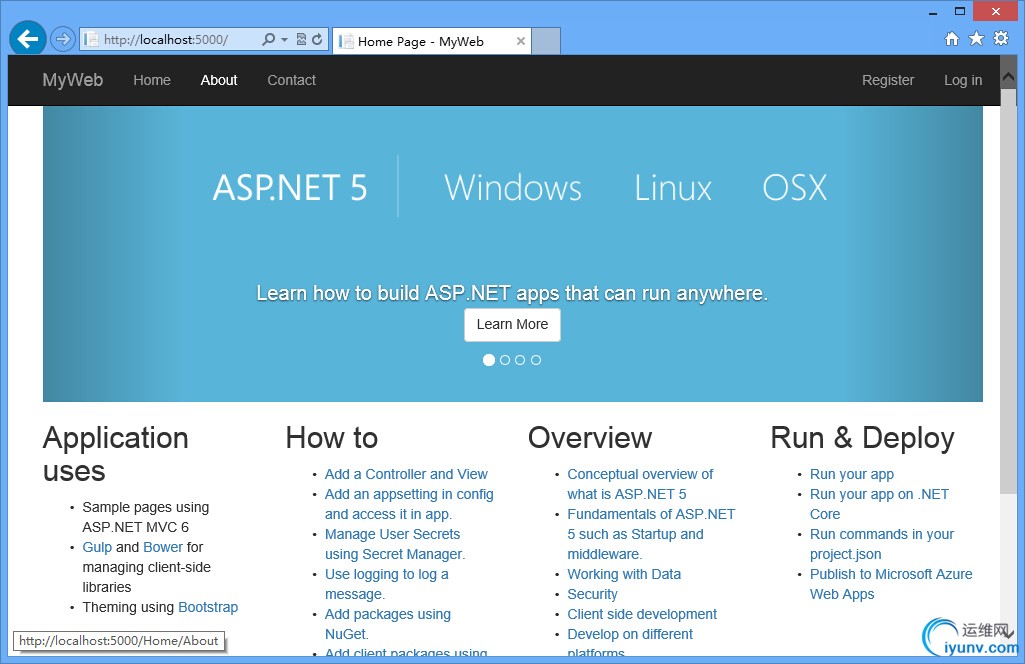
Task: Select the Home Page - MyWeb tab
Action: tap(431, 41)
